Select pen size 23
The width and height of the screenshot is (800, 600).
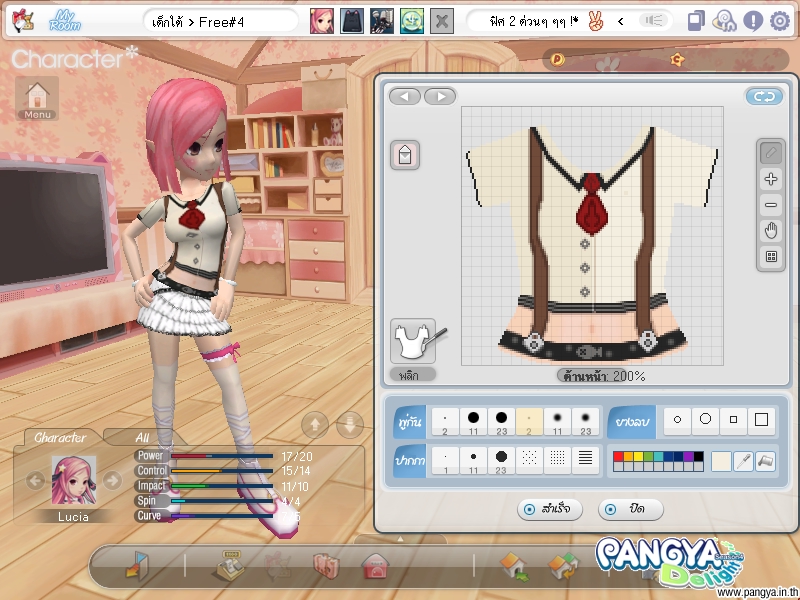pos(502,461)
